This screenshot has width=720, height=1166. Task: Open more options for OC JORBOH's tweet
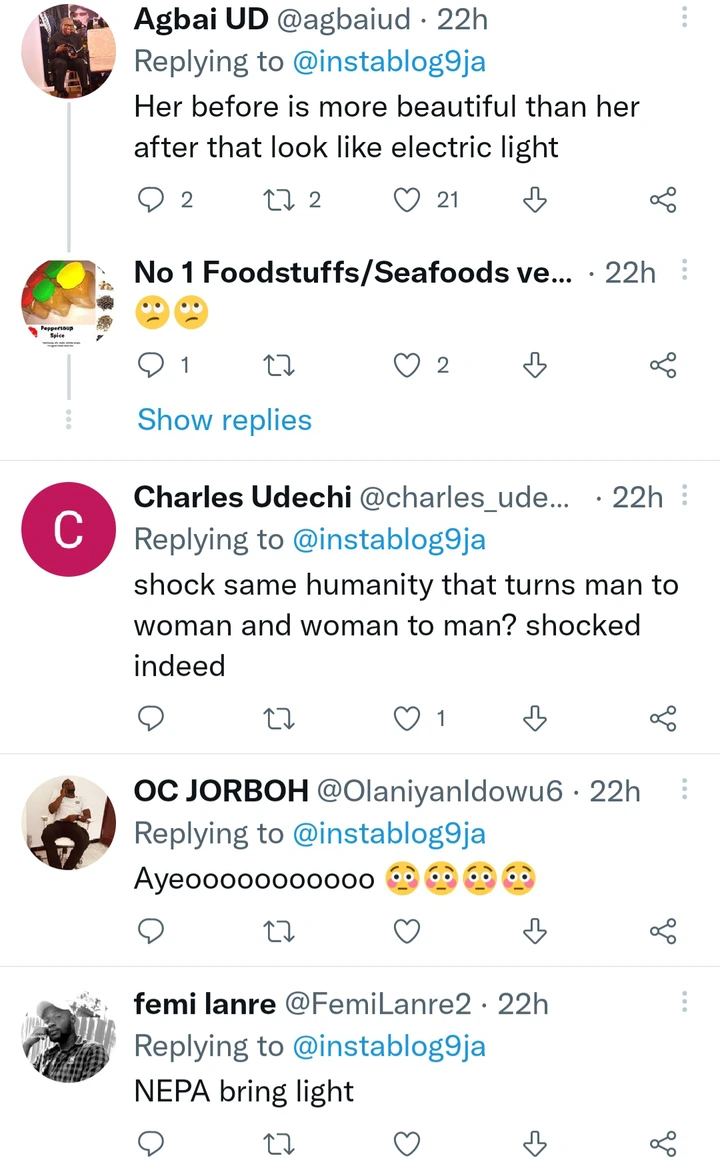click(x=685, y=791)
